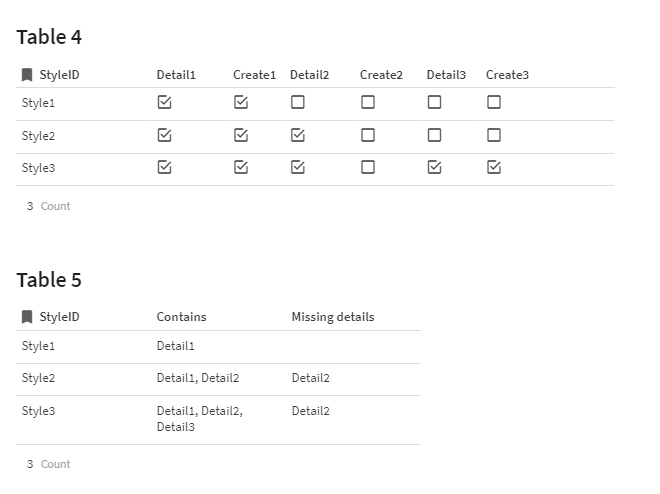Image resolution: width=660 pixels, height=494 pixels.
Task: Click the Count summary under Table 5
Action: tap(49, 464)
